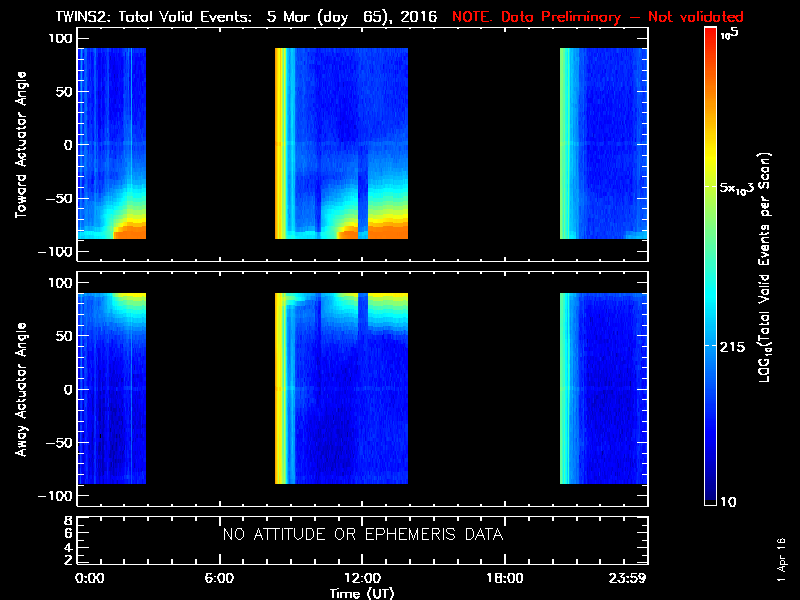This screenshot has height=600, width=800.
Task: Click the plot title 'TWINS2: Total Valid Events'
Action: pyautogui.click(x=153, y=17)
